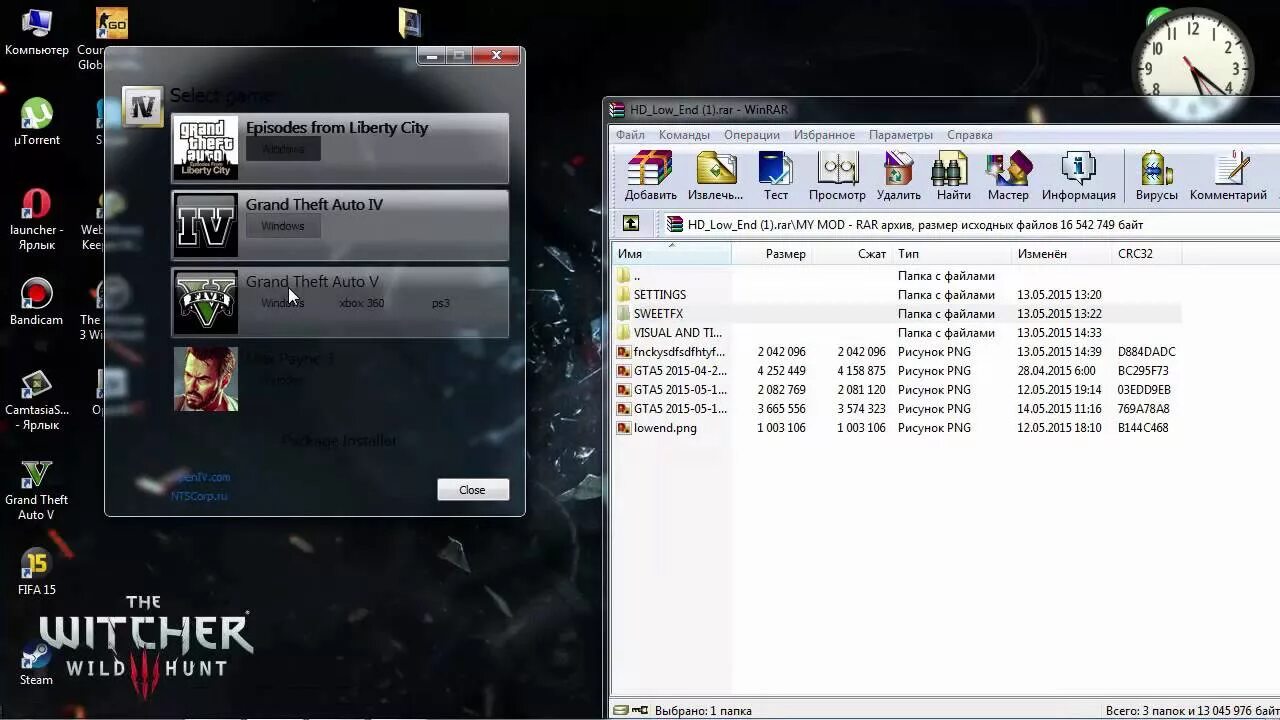Open the Компьютер desktop icon
The width and height of the screenshot is (1280, 720).
[x=37, y=32]
